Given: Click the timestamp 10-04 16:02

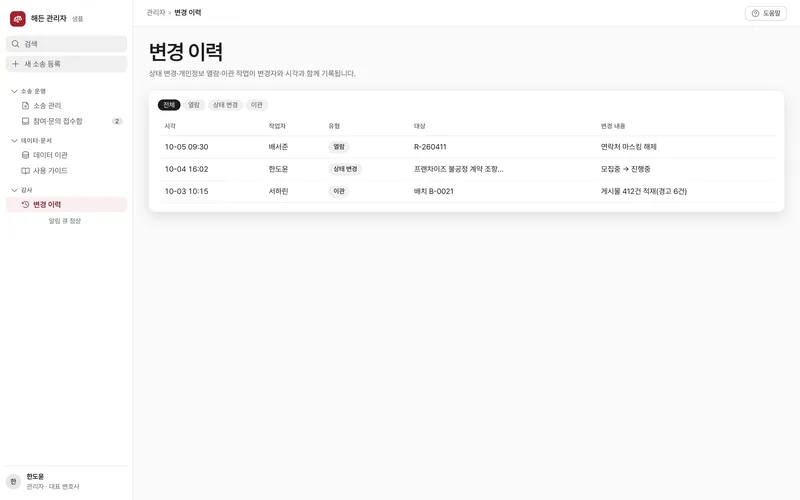Looking at the screenshot, I should 186,169.
